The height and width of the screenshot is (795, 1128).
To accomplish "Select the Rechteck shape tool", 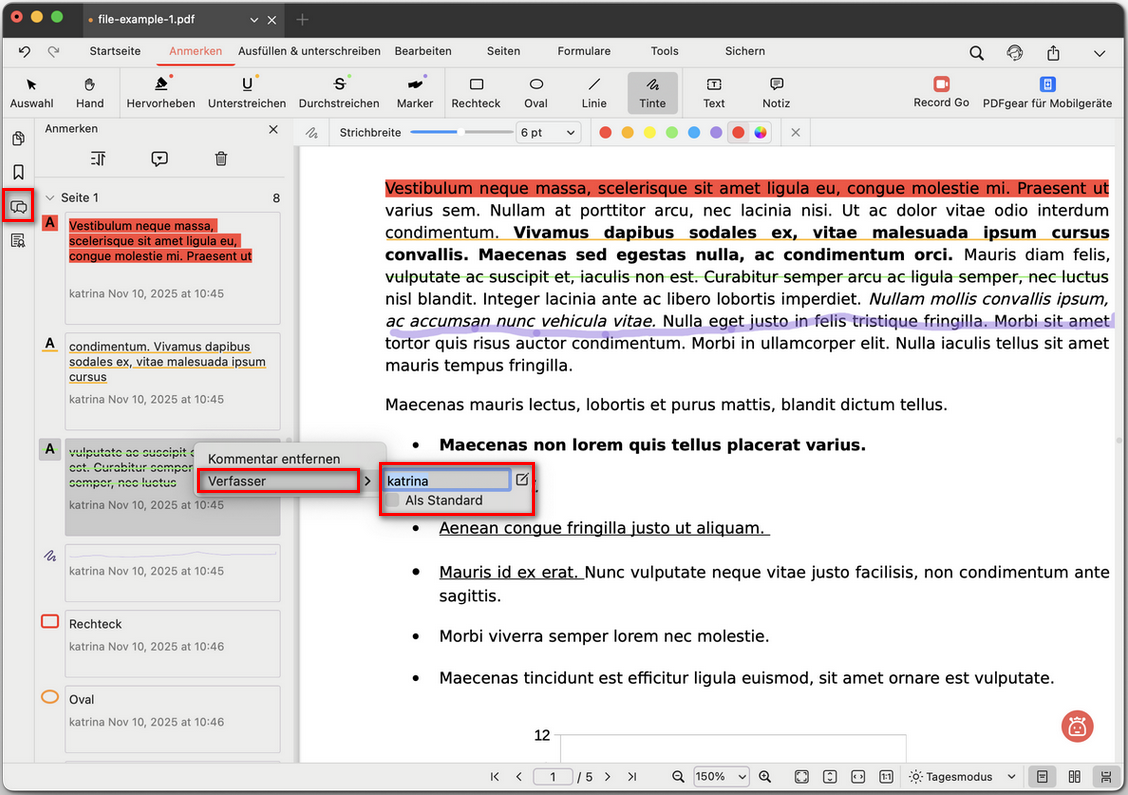I will 476,92.
